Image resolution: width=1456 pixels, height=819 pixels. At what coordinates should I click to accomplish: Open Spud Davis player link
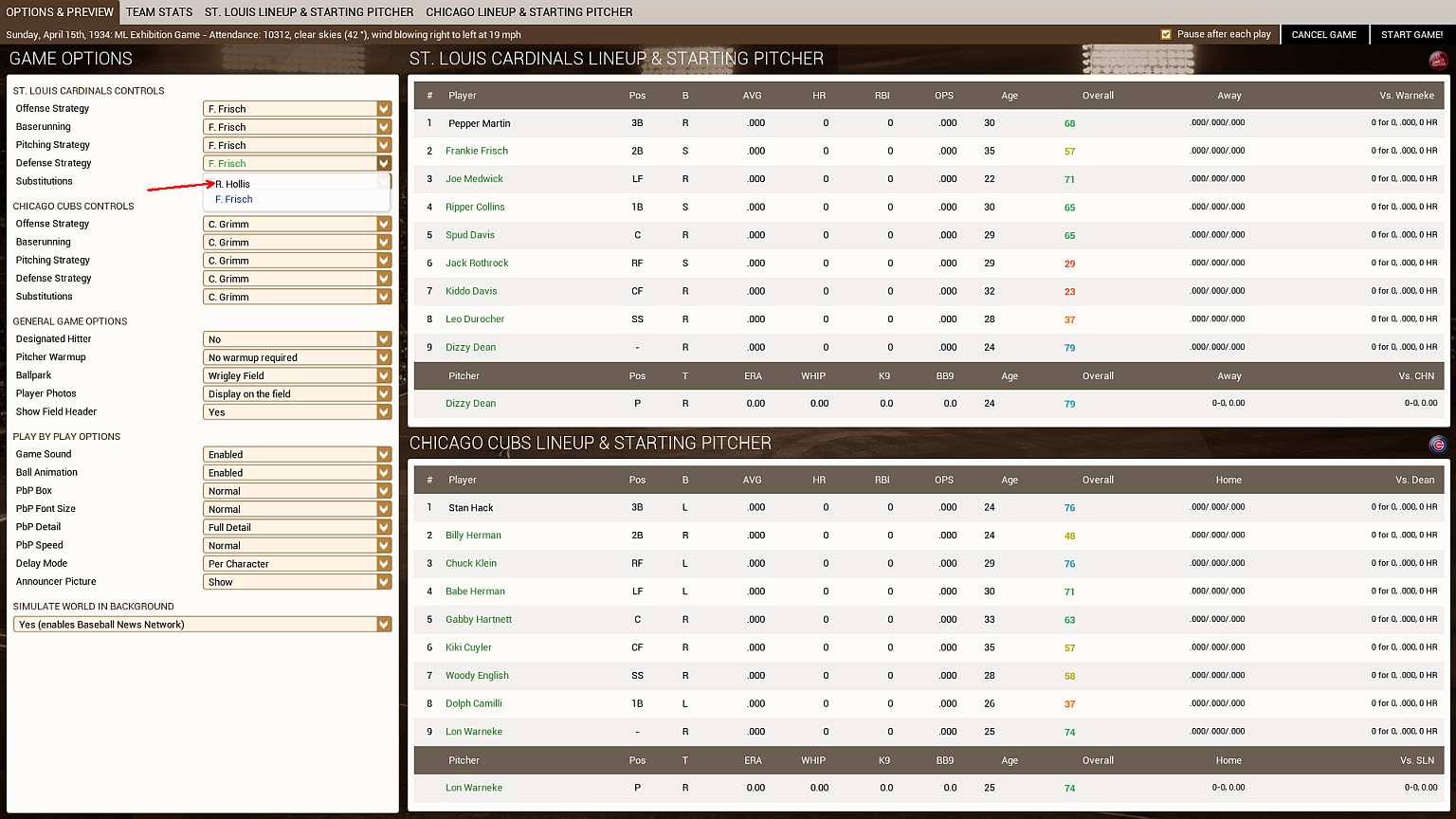tap(470, 235)
